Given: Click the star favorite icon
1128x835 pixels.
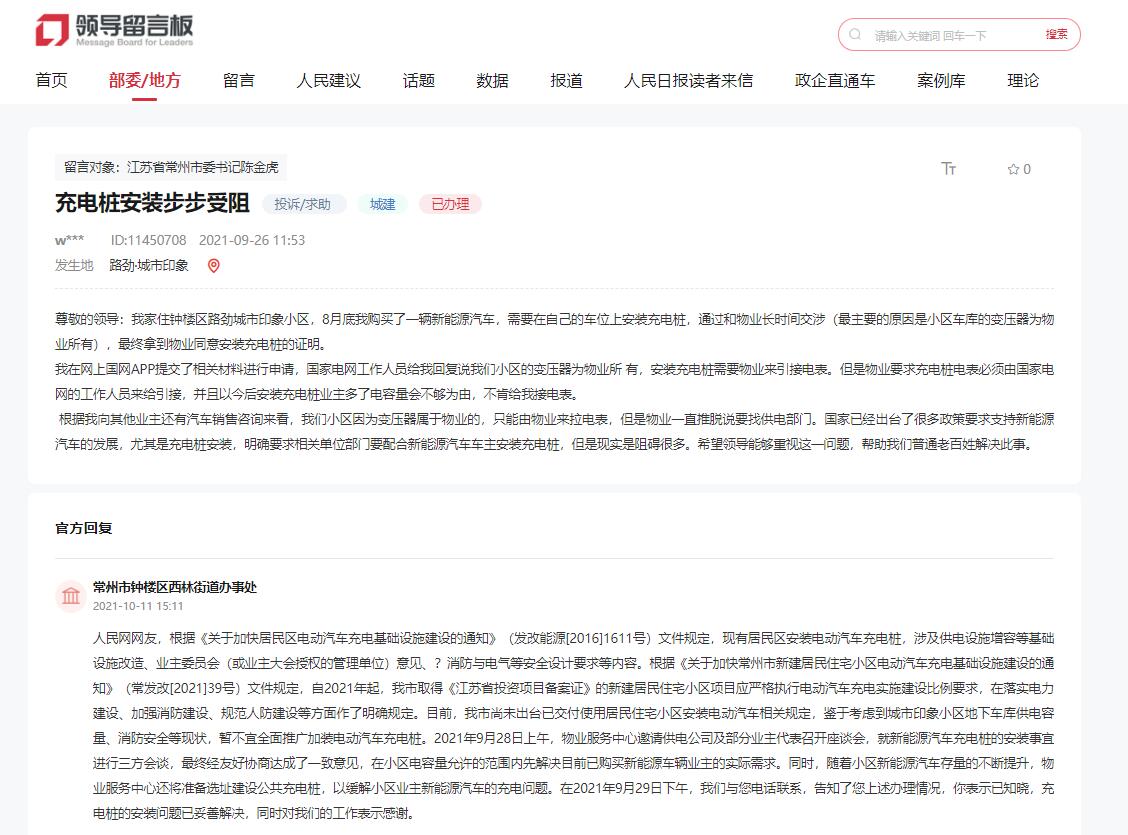Looking at the screenshot, I should 1012,170.
